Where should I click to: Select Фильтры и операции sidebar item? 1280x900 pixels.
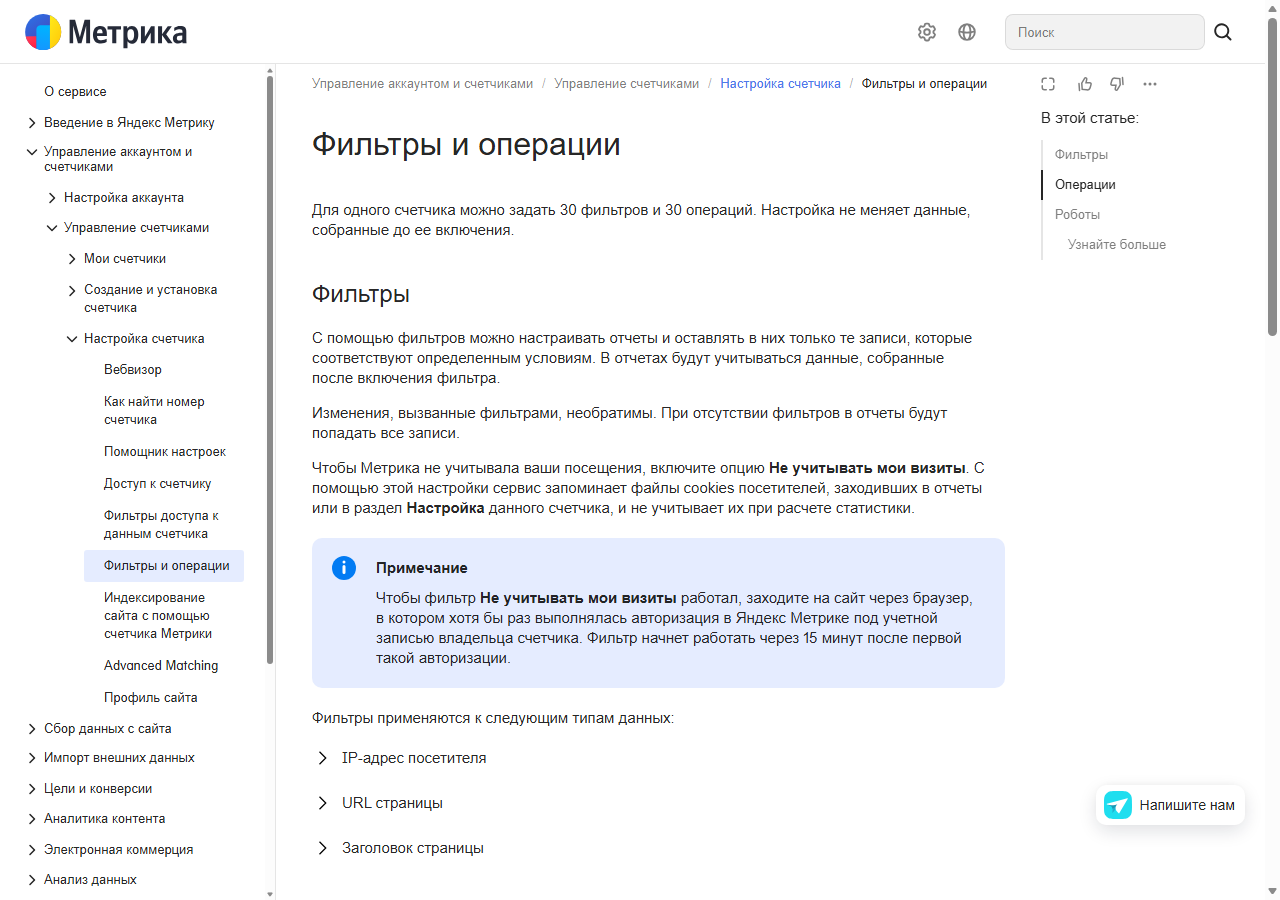(x=164, y=566)
